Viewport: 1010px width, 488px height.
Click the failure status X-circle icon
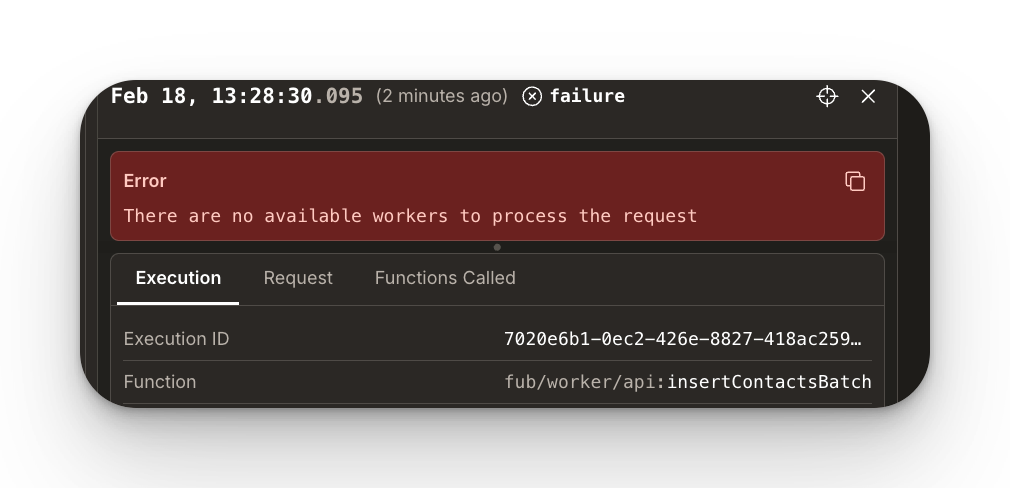point(532,96)
